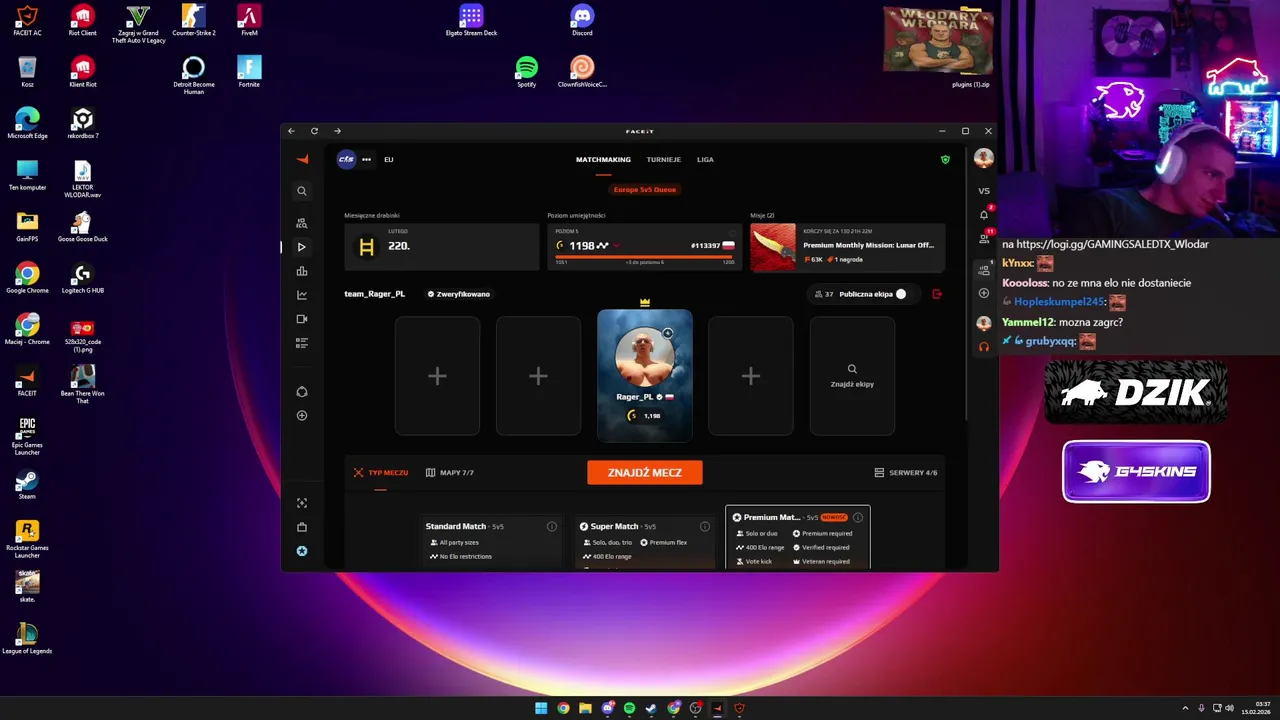Open the notifications bell icon
The height and width of the screenshot is (720, 1280).
[x=984, y=214]
